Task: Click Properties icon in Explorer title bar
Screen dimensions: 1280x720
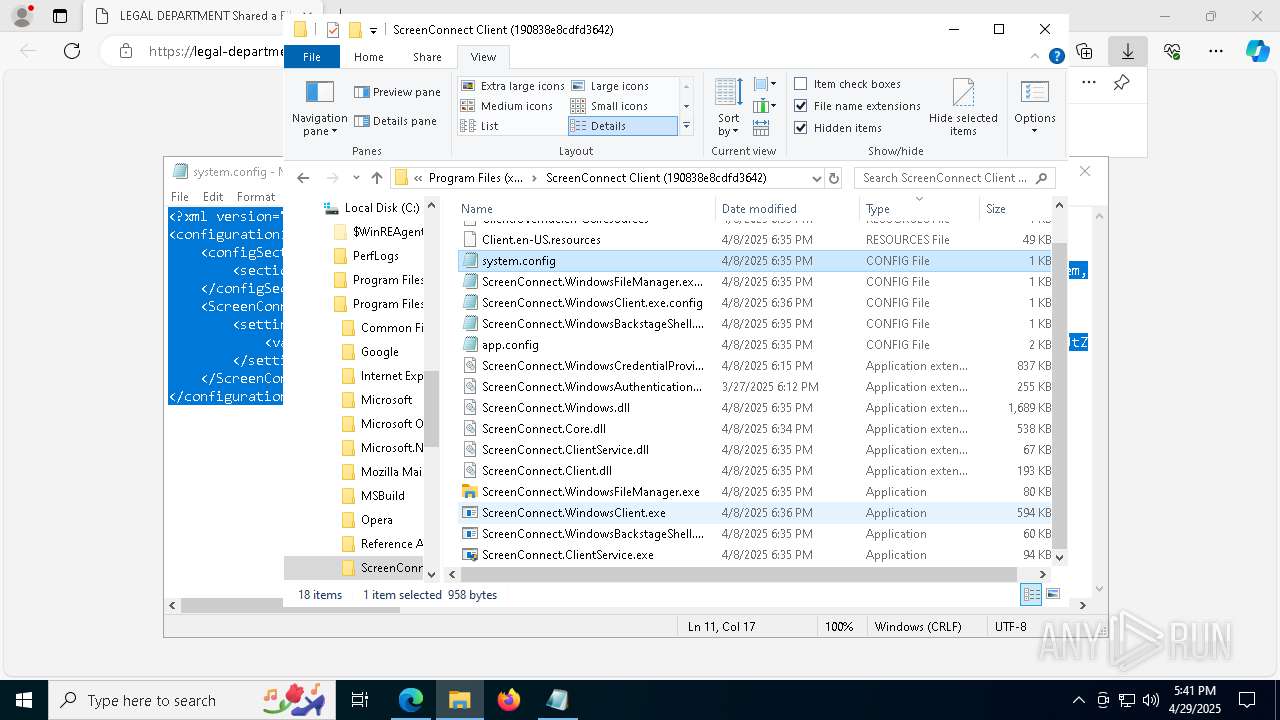Action: pos(333,30)
